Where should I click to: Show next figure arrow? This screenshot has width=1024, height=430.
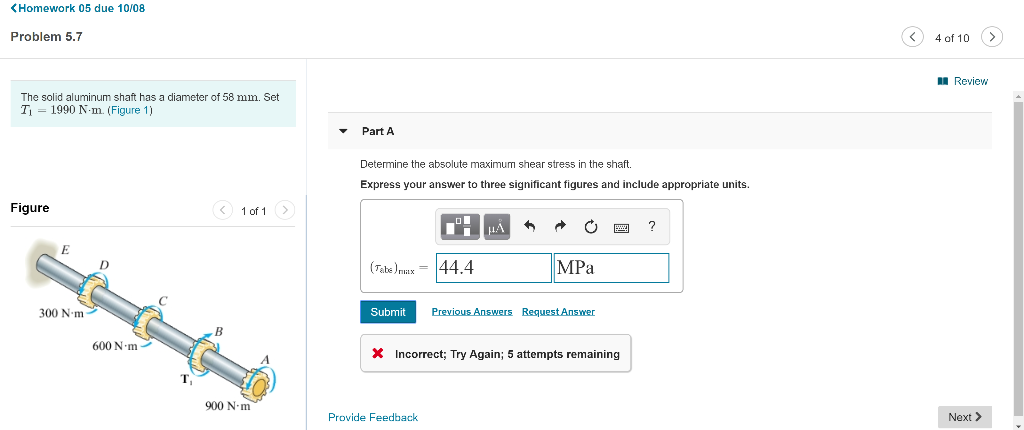click(x=285, y=210)
